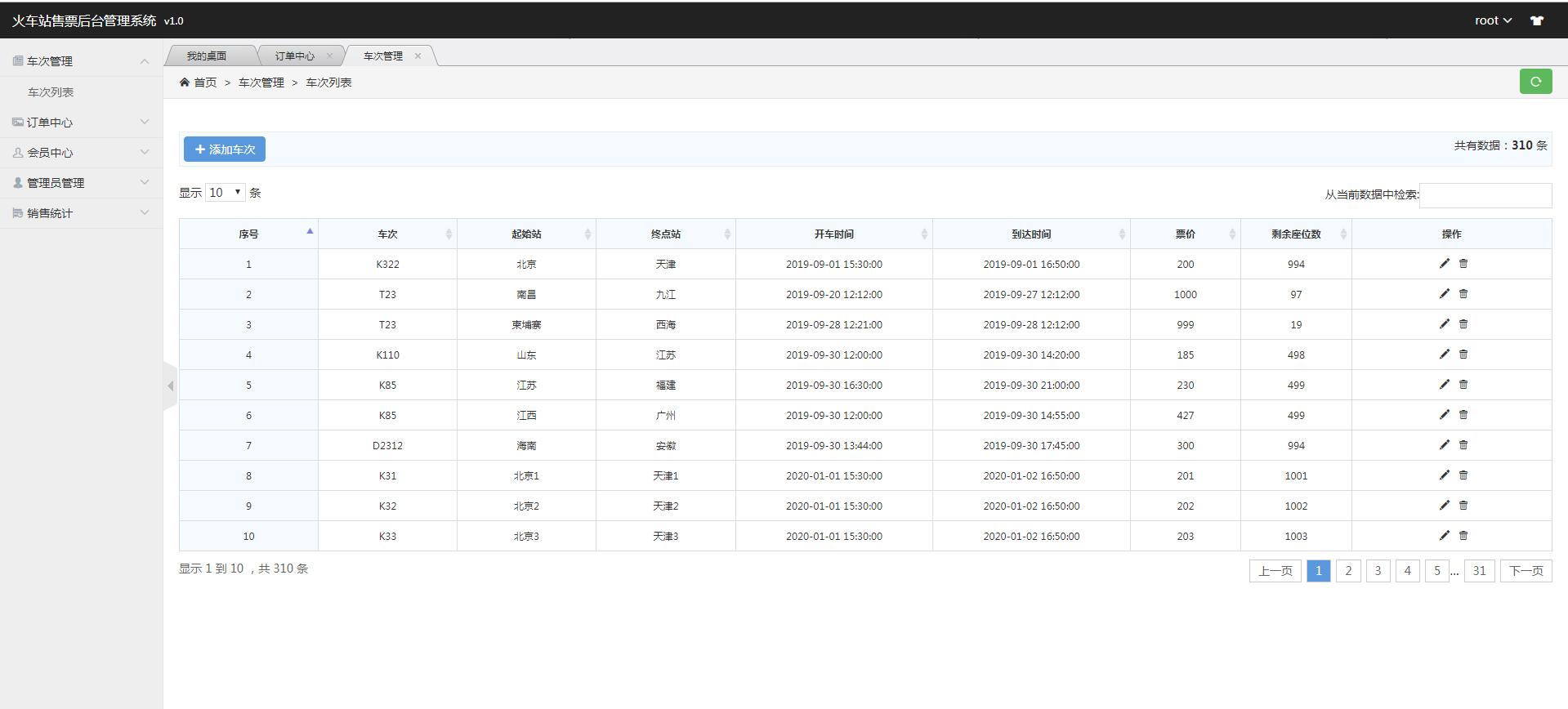
Task: Go to next page 下一页
Action: click(x=1526, y=571)
